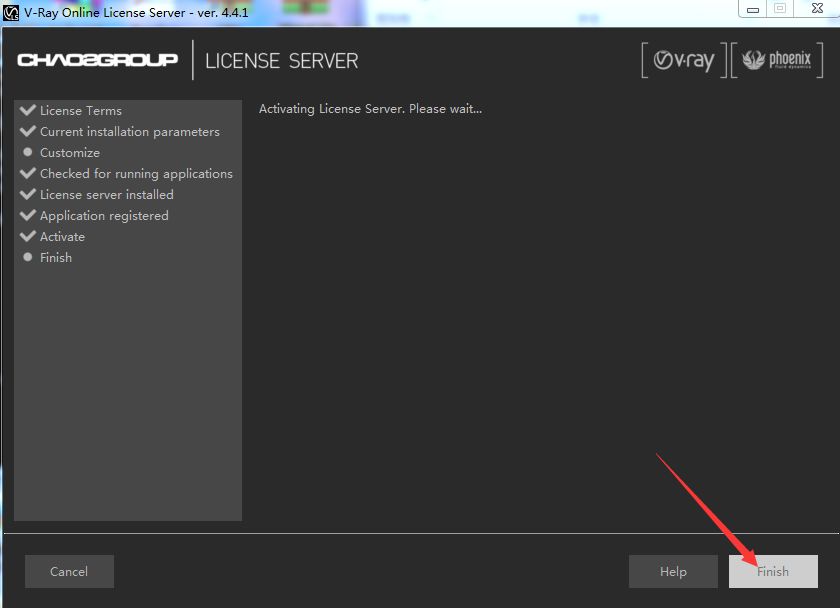Click the License Terms checkmark icon

pos(27,110)
